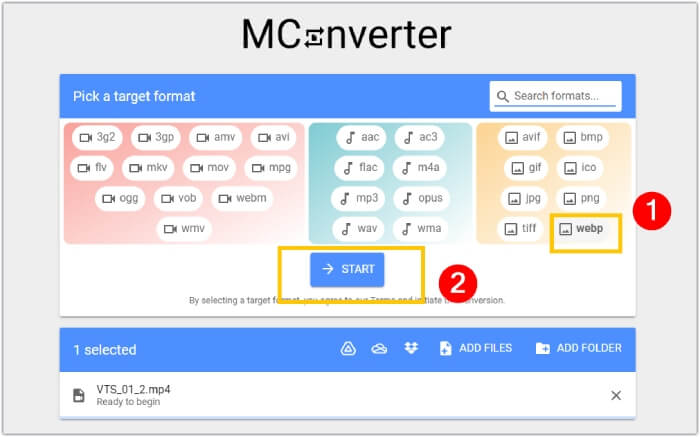The image size is (700, 437).
Task: Select avi as the target format
Action: tap(274, 137)
